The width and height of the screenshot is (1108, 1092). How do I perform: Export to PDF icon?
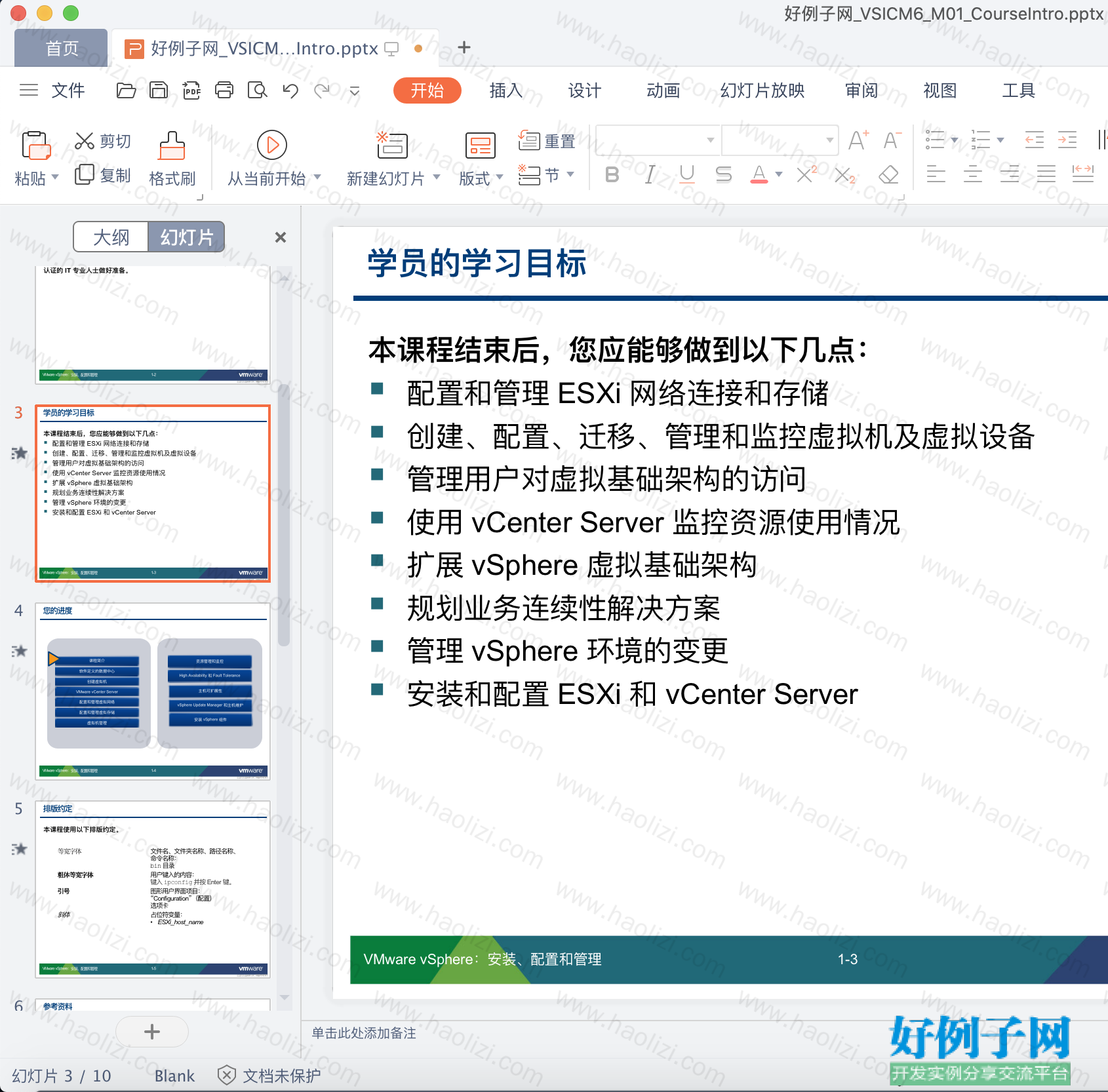click(x=191, y=90)
